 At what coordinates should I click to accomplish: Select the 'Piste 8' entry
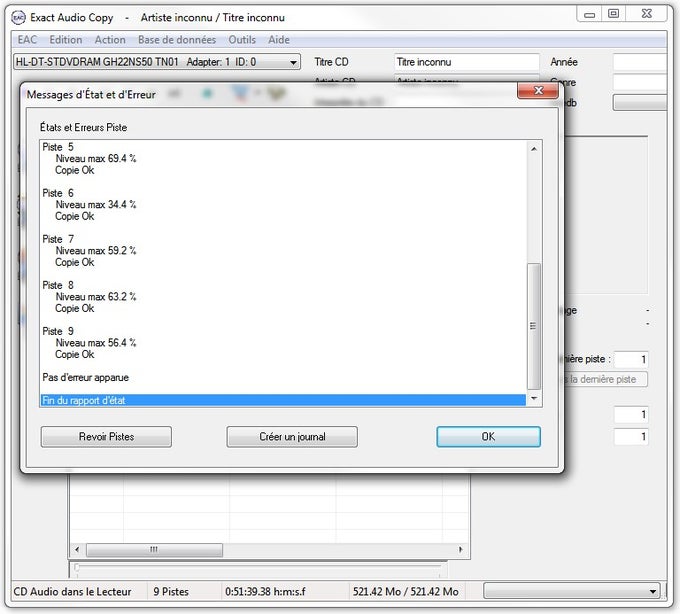point(58,285)
